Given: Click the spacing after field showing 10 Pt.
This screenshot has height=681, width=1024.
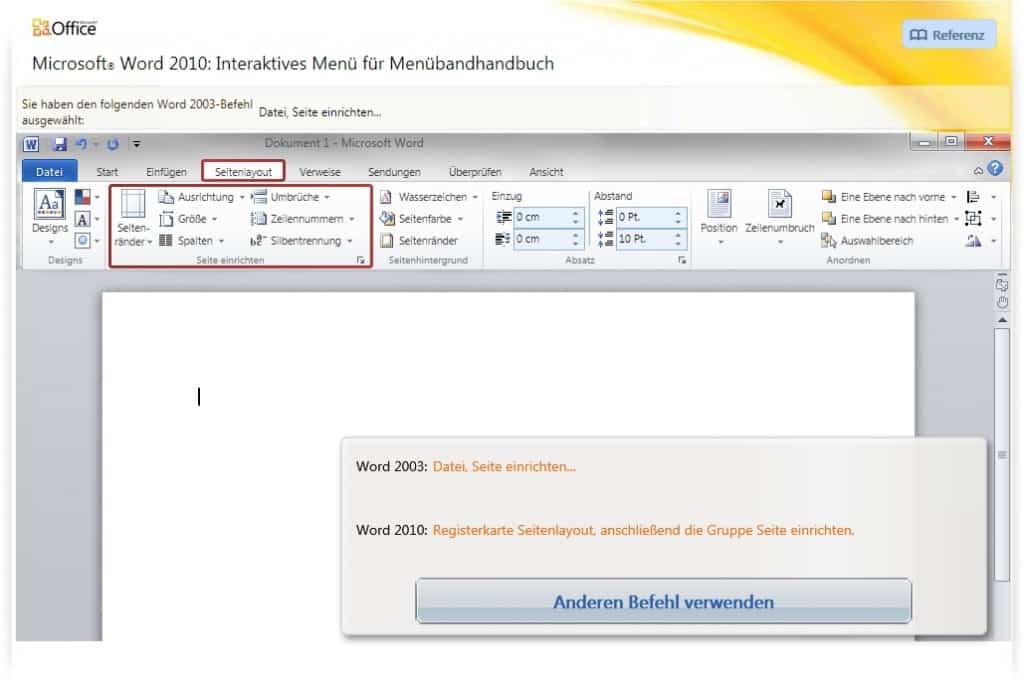Looking at the screenshot, I should (644, 239).
